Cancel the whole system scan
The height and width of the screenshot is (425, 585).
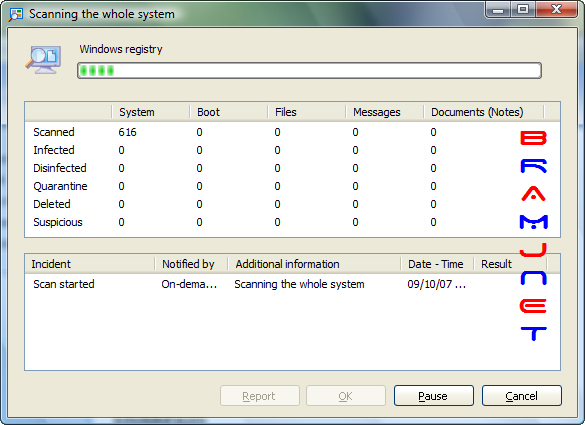tap(522, 396)
